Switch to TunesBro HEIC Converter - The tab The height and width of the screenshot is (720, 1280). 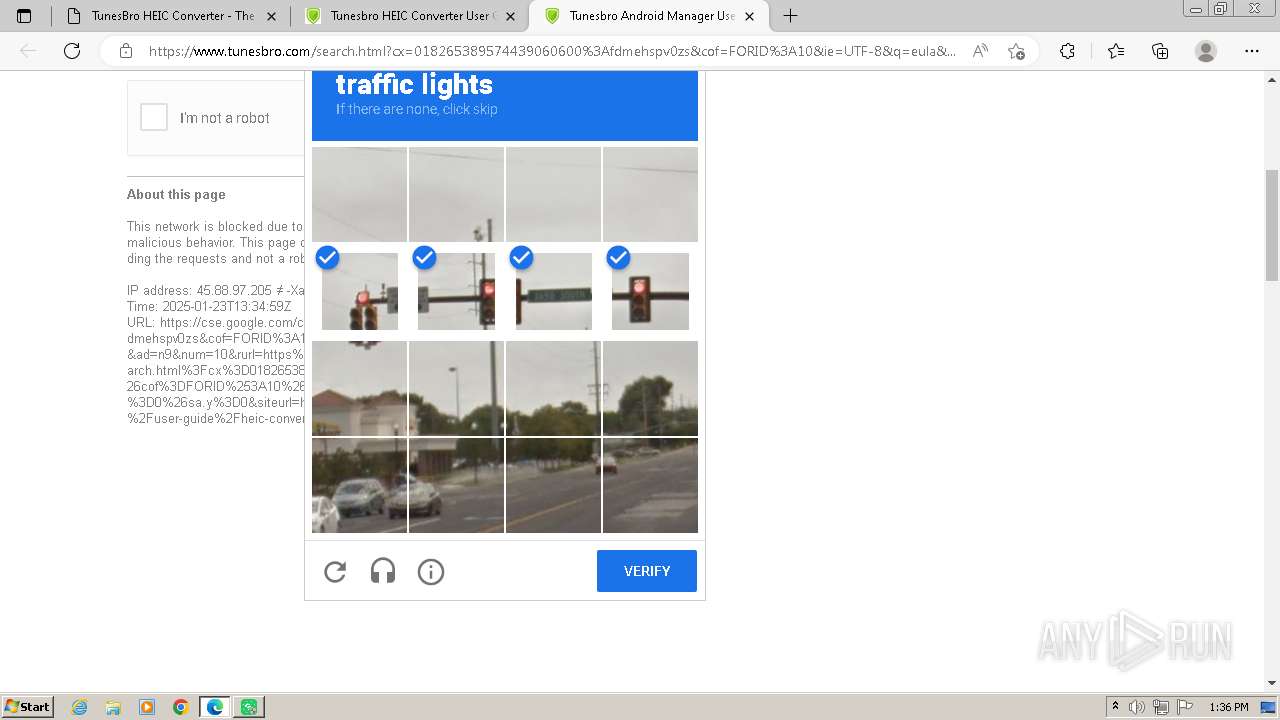point(172,16)
